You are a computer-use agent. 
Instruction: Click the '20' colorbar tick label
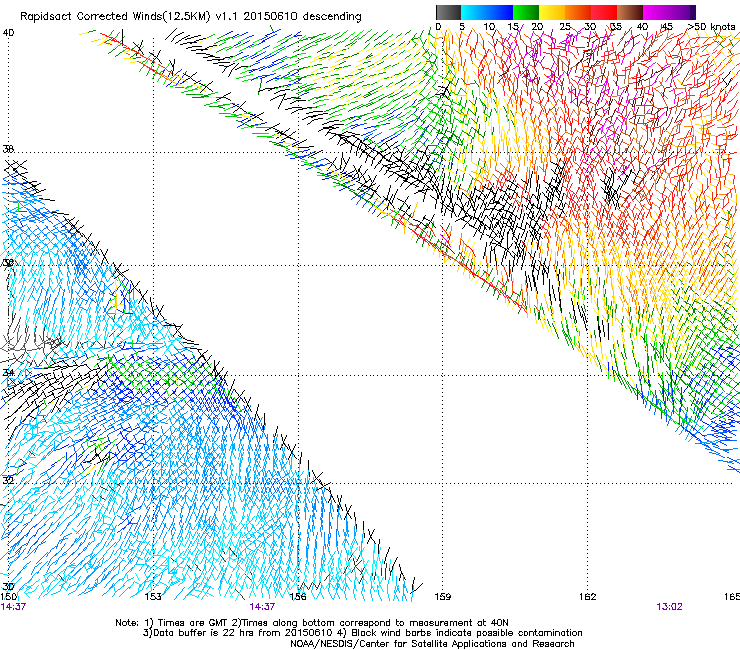pos(537,27)
